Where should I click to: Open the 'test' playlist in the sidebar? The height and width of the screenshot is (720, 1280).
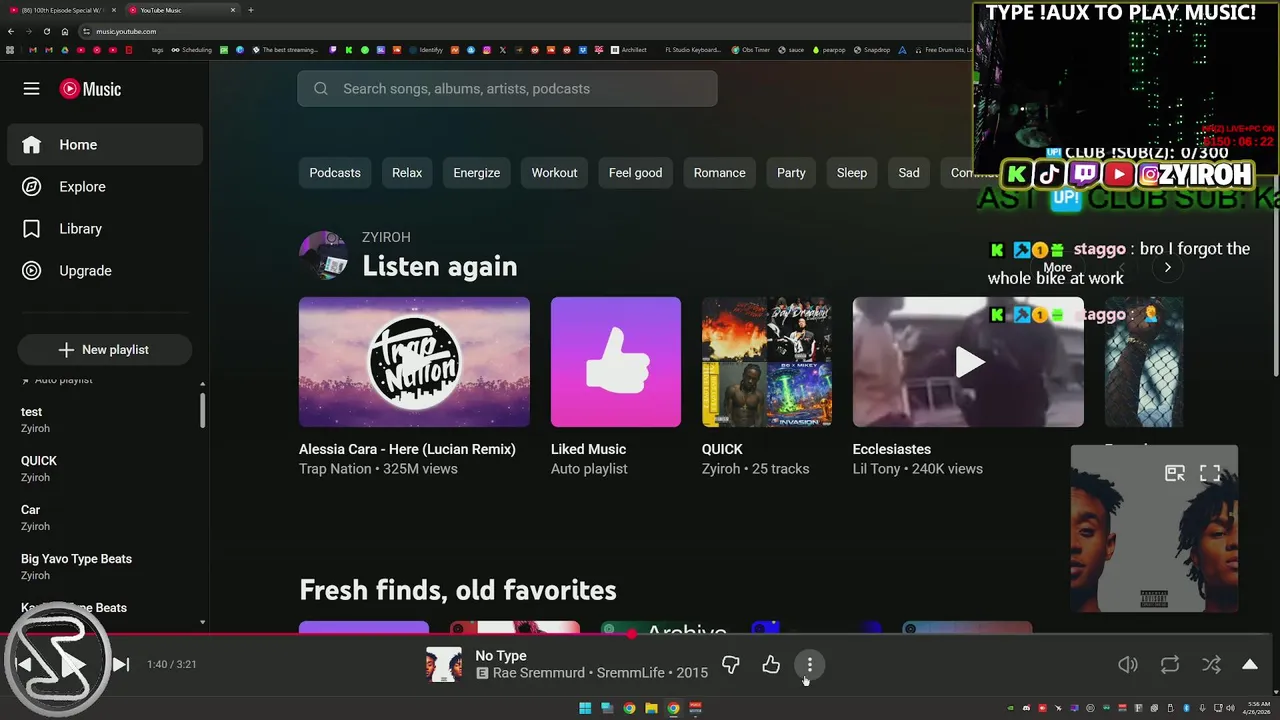coord(105,419)
